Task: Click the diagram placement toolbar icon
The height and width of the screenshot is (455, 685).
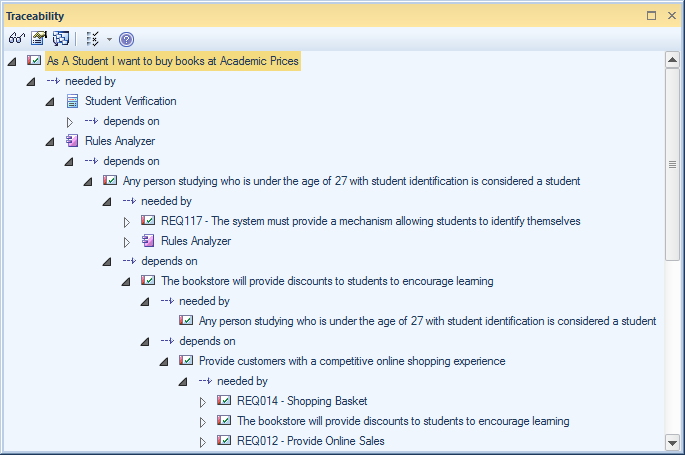Action: point(61,39)
